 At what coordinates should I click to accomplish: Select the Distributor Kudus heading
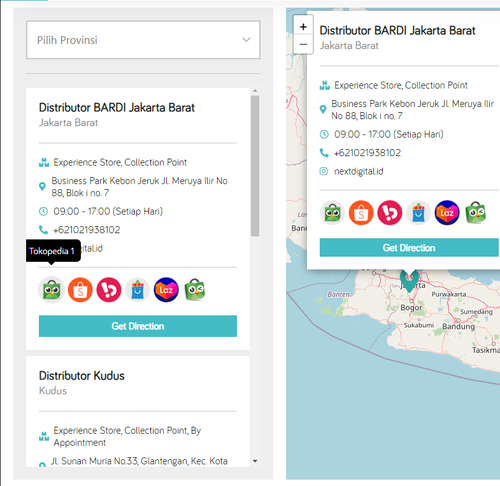tap(82, 376)
